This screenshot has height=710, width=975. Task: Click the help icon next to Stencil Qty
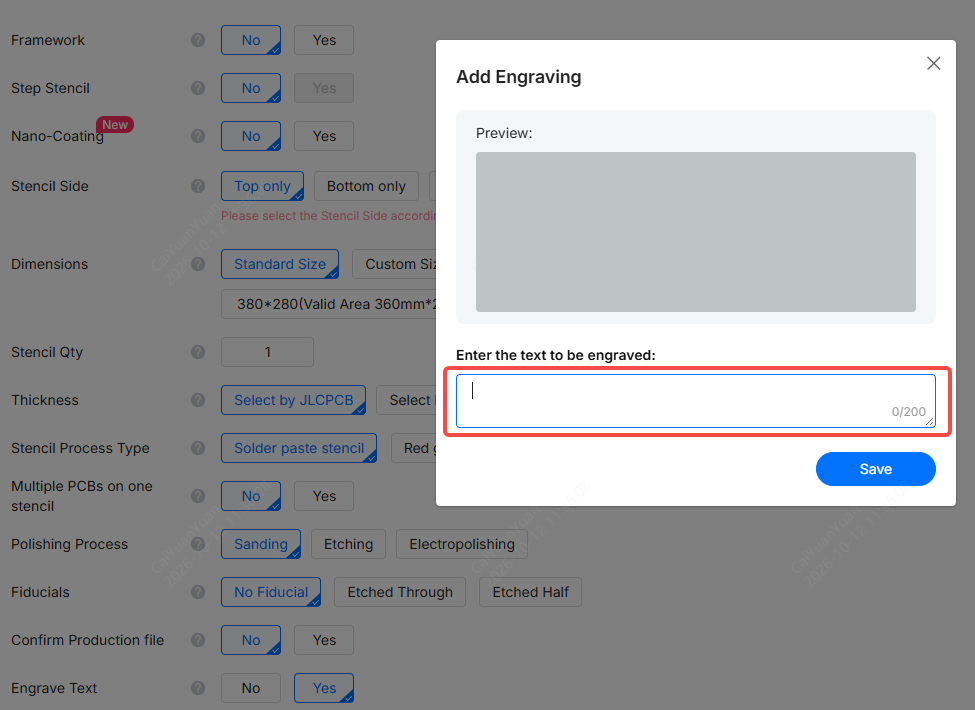(x=198, y=352)
